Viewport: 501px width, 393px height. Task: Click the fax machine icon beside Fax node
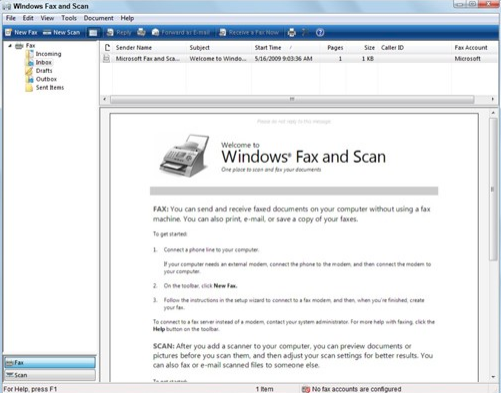click(19, 46)
